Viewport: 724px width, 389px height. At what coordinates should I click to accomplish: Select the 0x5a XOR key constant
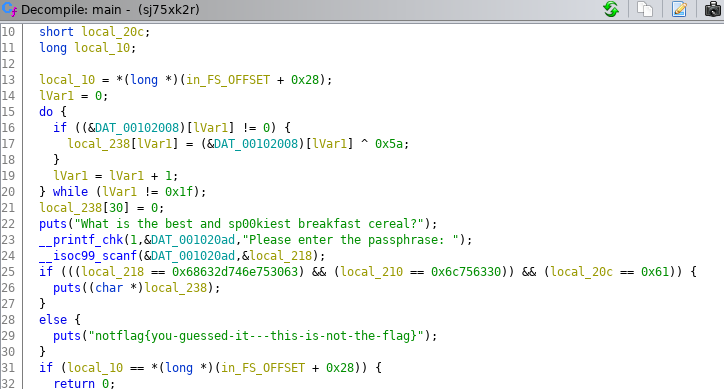pyautogui.click(x=389, y=144)
